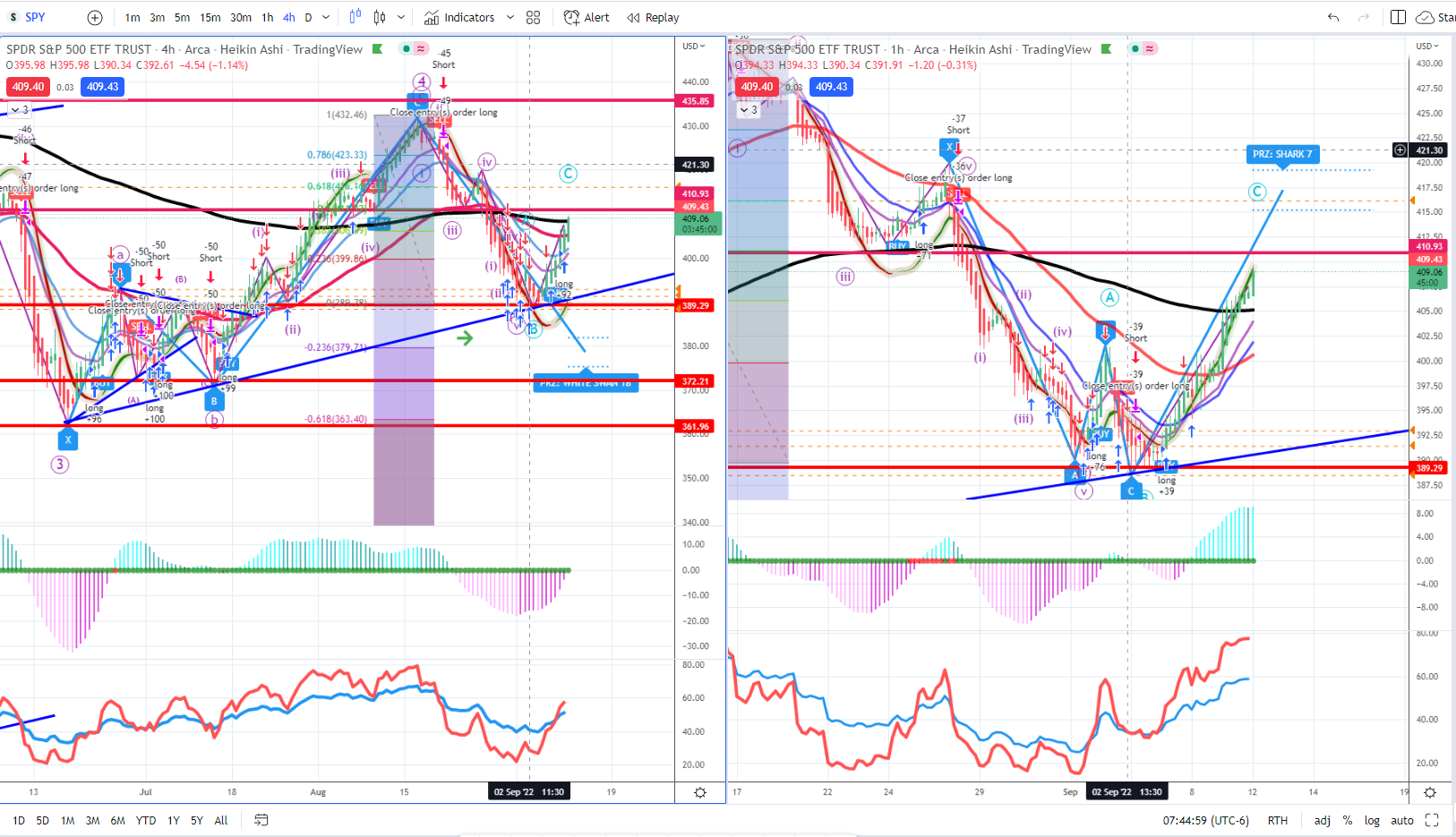Viewport: 1456px width, 837px height.
Task: Open left chart time axis settings gear
Action: (x=700, y=792)
